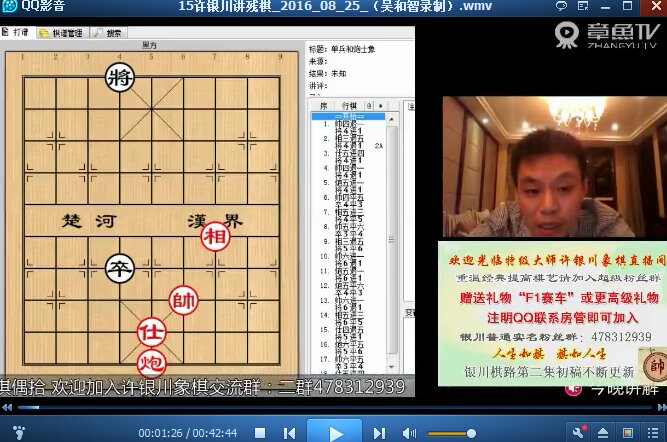Viewport: 667px width, 442px height.
Task: Jump to the previous video
Action: pyautogui.click(x=290, y=433)
